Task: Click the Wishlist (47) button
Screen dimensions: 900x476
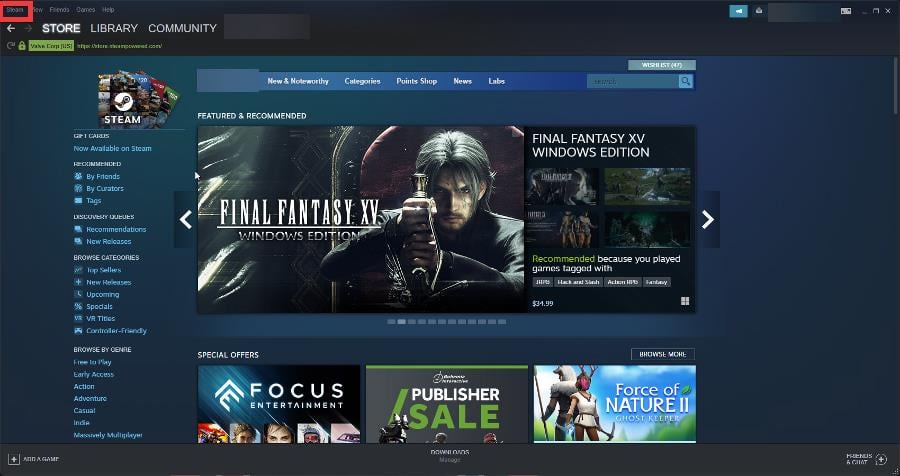Action: (x=662, y=65)
